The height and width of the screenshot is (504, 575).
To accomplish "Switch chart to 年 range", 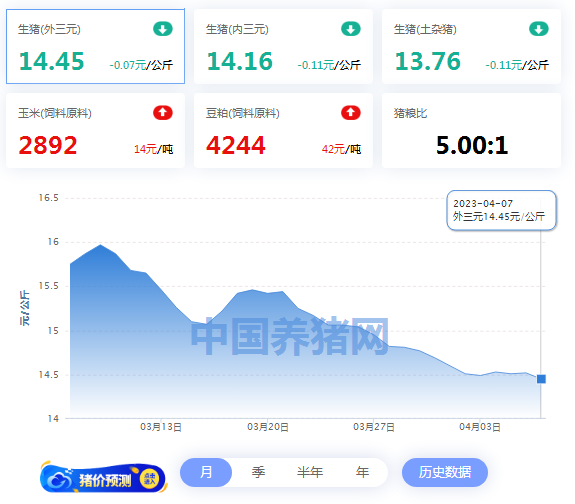I will tap(362, 472).
